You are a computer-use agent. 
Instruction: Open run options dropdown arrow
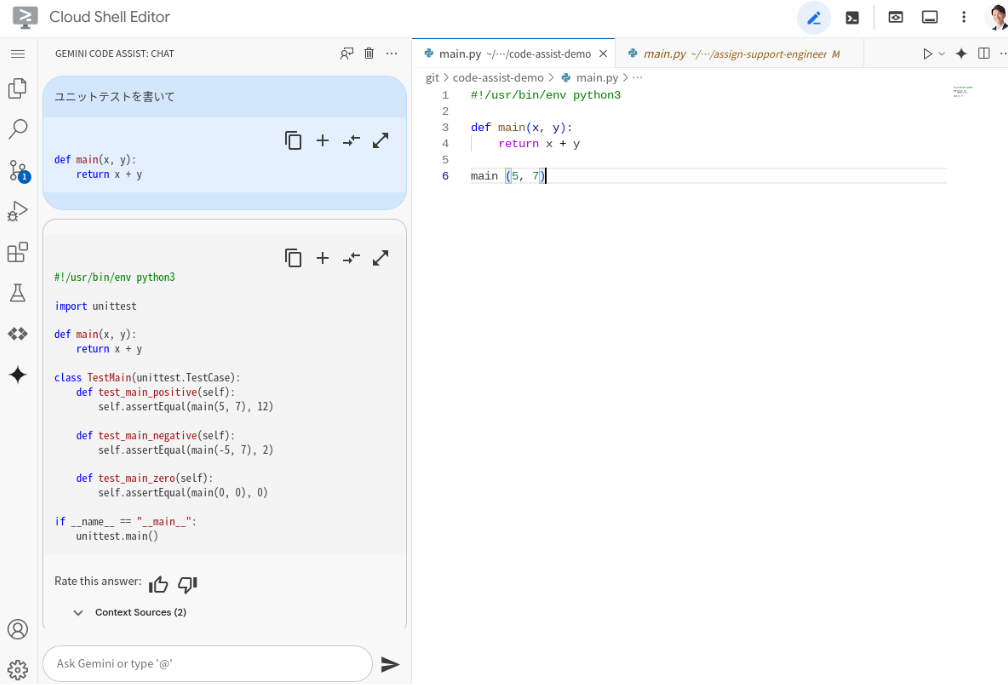[942, 54]
